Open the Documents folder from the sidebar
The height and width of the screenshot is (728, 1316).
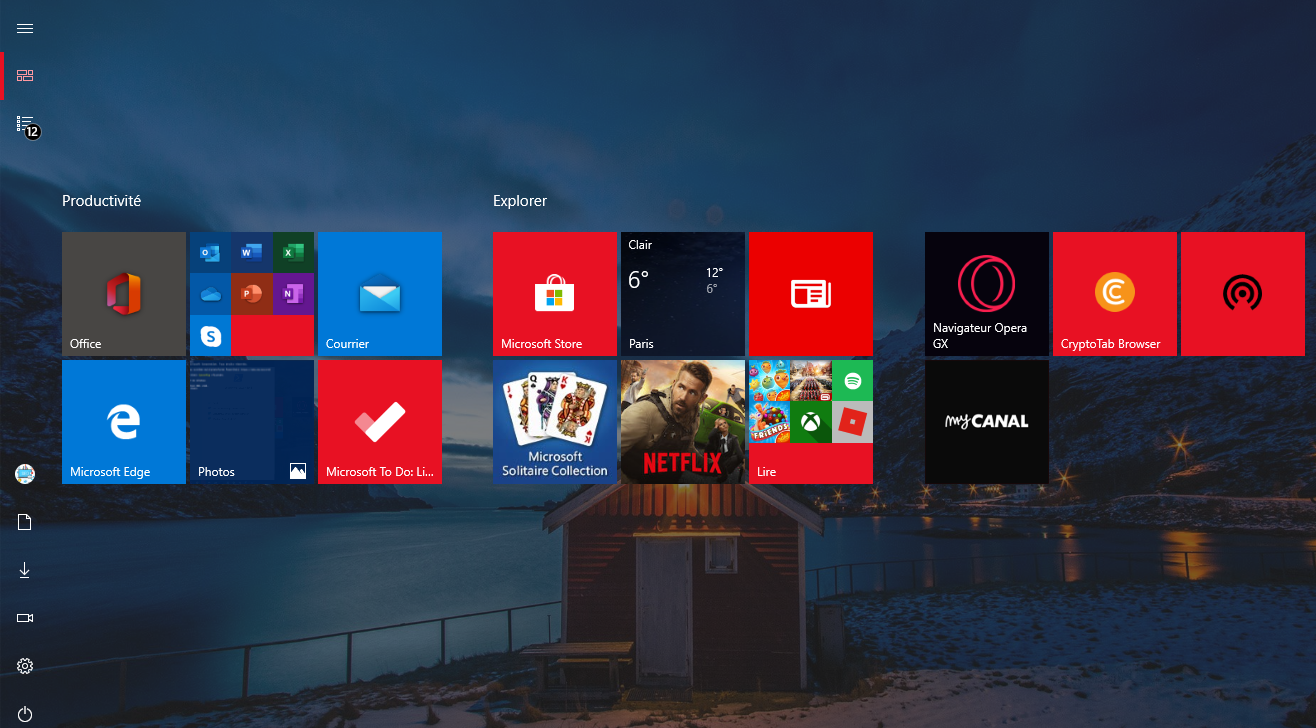click(25, 522)
